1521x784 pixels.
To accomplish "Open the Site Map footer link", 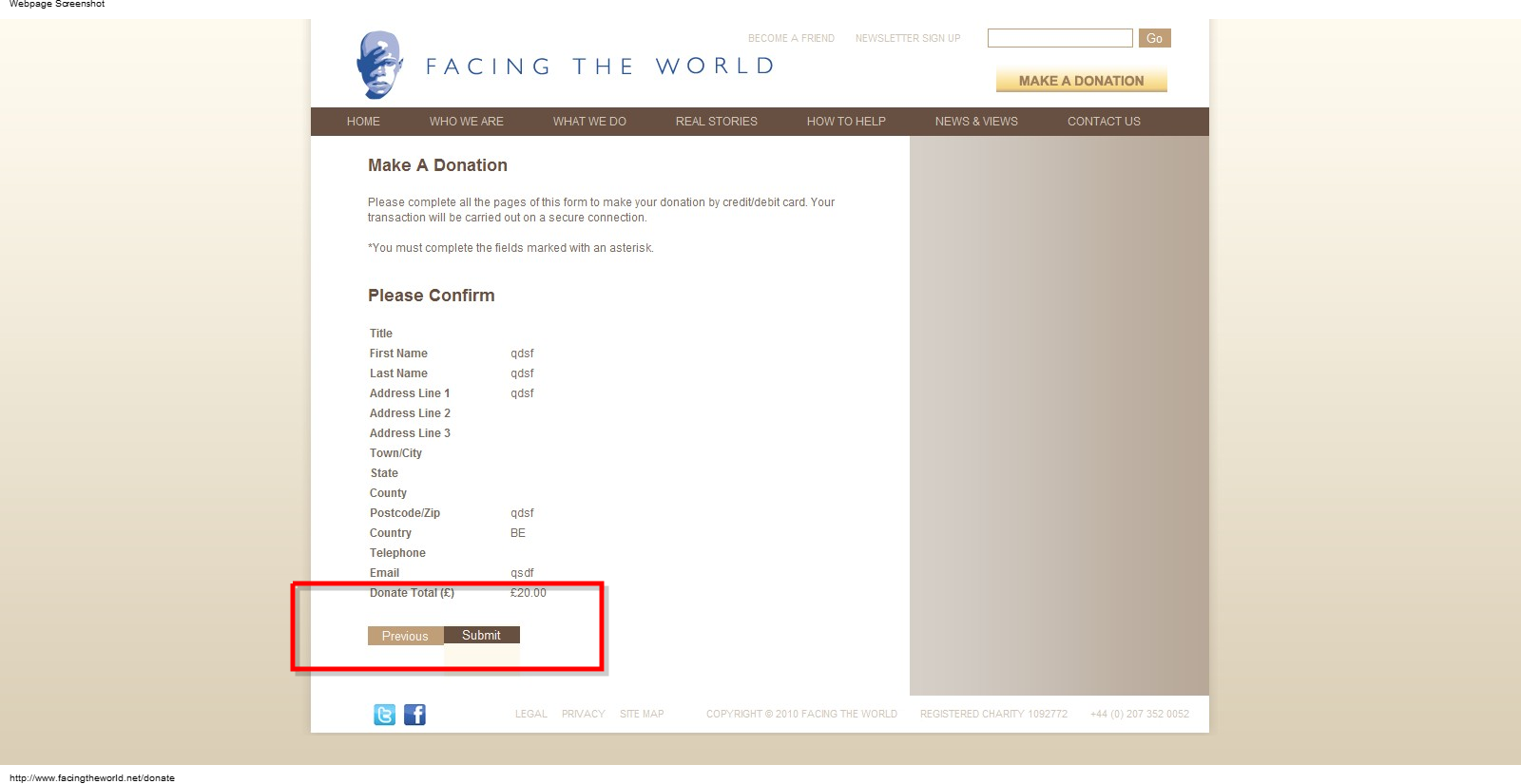I will tap(642, 715).
